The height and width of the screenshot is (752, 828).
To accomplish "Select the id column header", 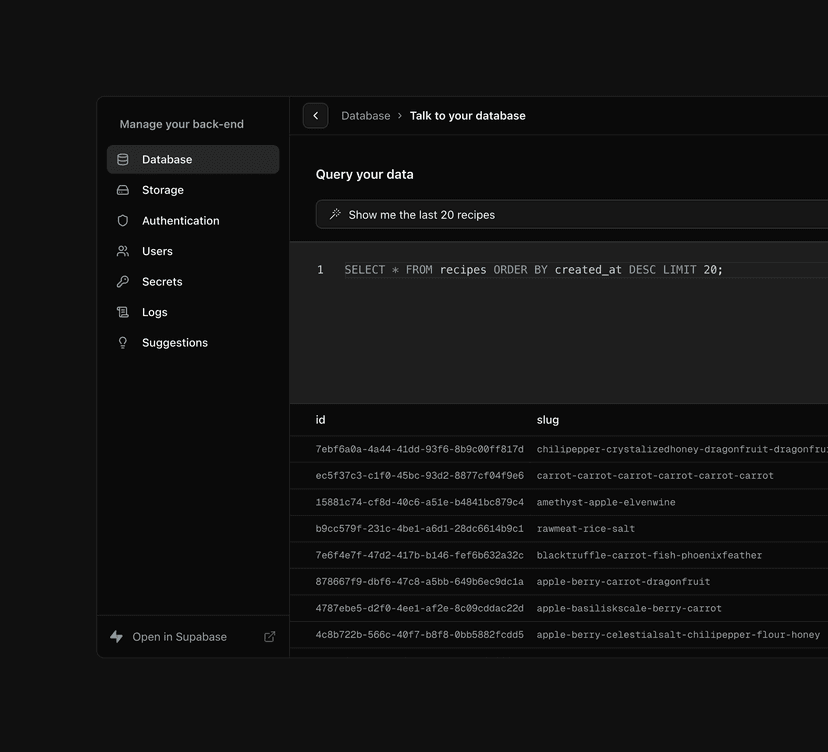I will pyautogui.click(x=320, y=420).
